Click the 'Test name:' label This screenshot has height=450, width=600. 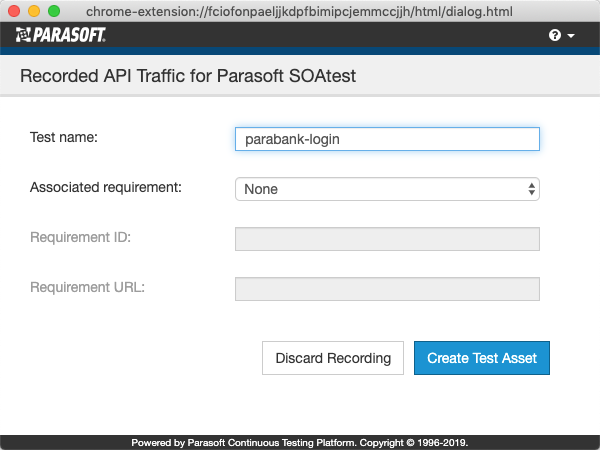tap(64, 137)
